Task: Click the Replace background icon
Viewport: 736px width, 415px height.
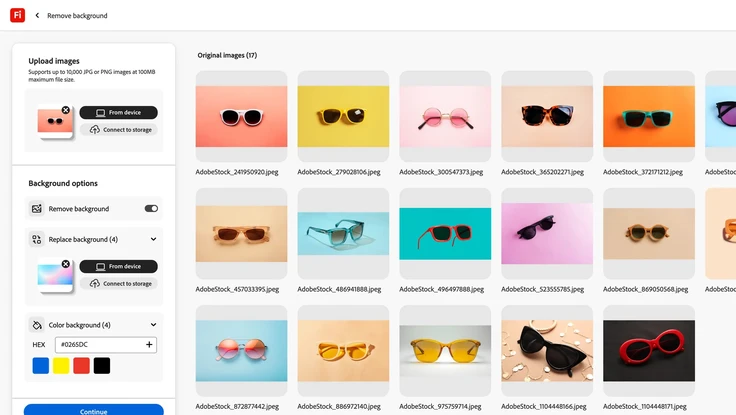Action: point(37,240)
